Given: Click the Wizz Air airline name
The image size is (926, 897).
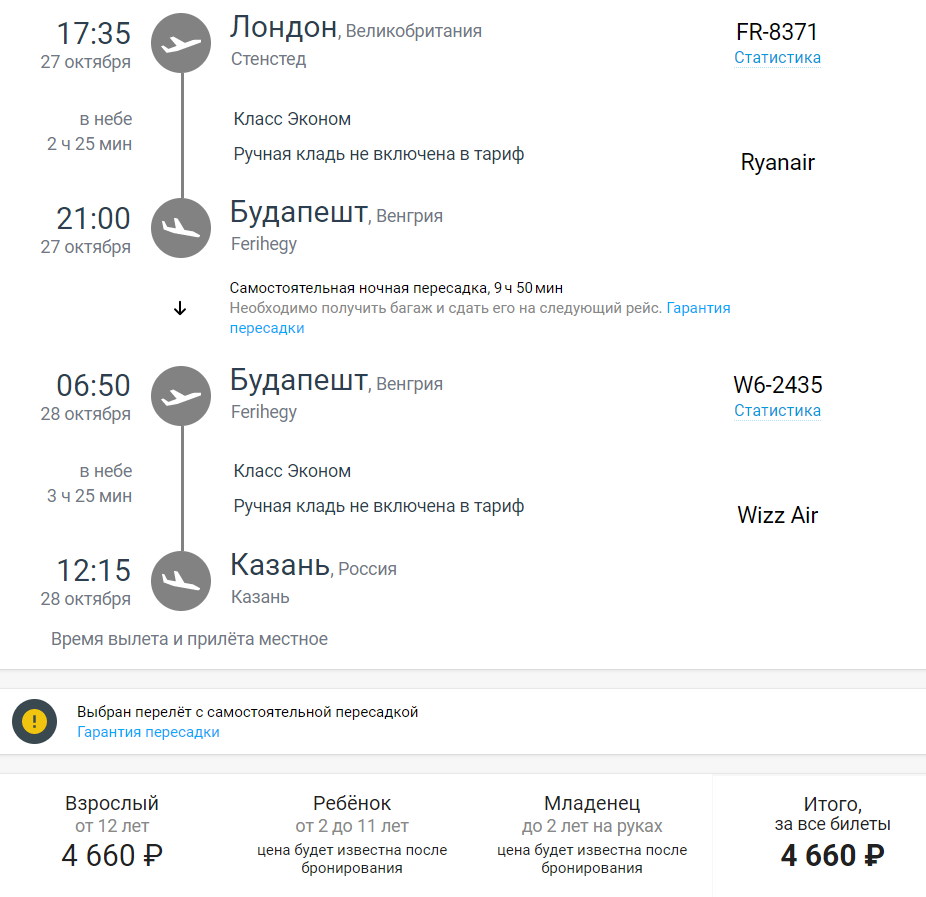Looking at the screenshot, I should pyautogui.click(x=777, y=515).
